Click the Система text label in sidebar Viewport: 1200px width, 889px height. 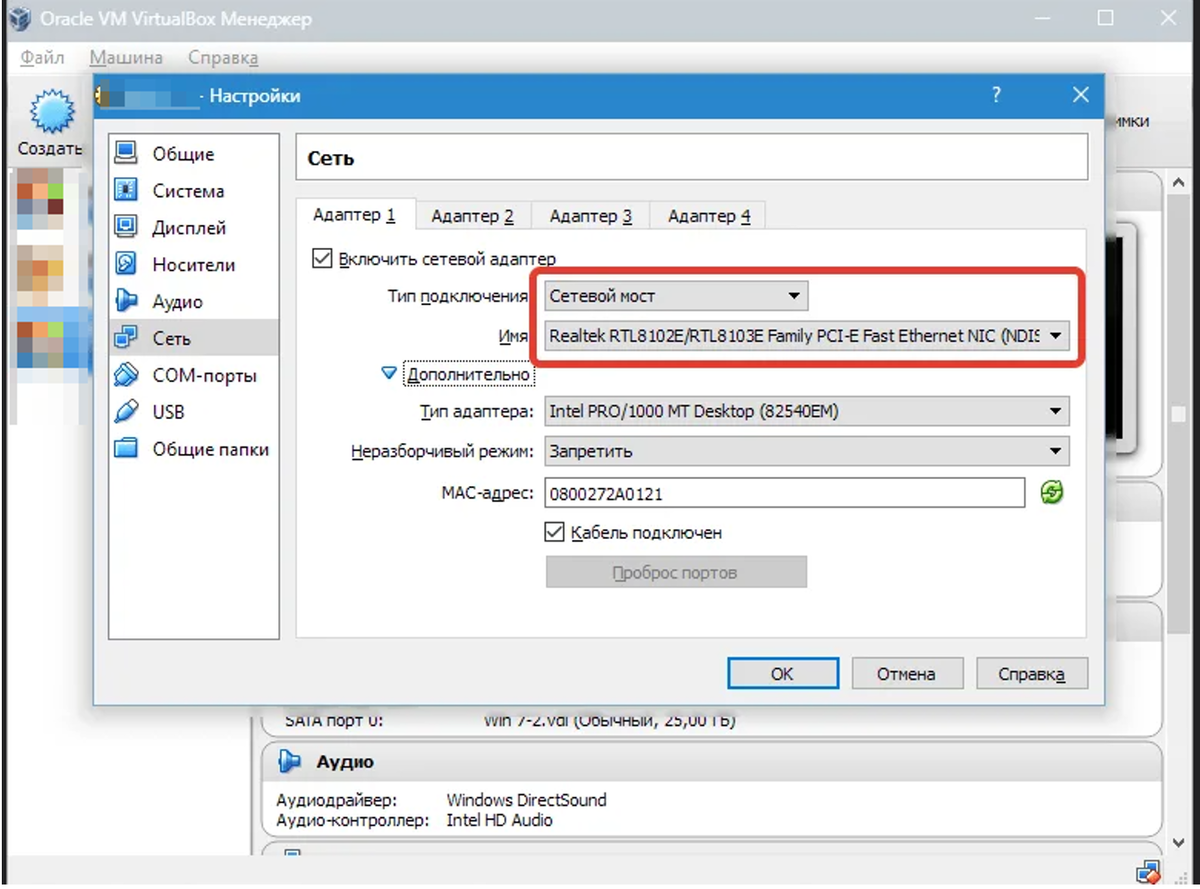(188, 191)
